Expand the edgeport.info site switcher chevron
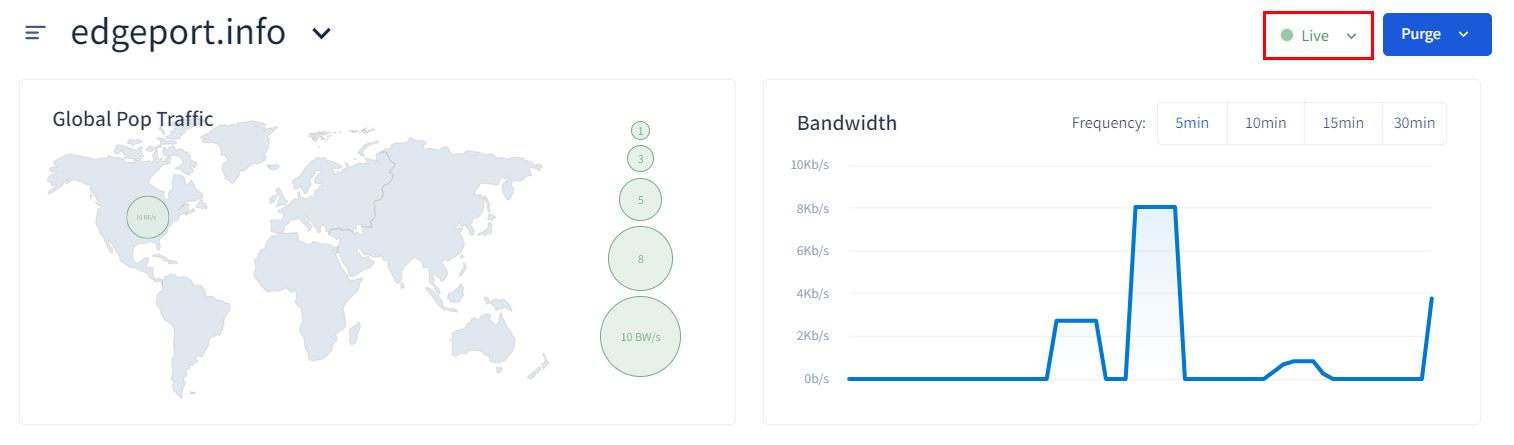Image resolution: width=1514 pixels, height=445 pixels. pyautogui.click(x=321, y=33)
